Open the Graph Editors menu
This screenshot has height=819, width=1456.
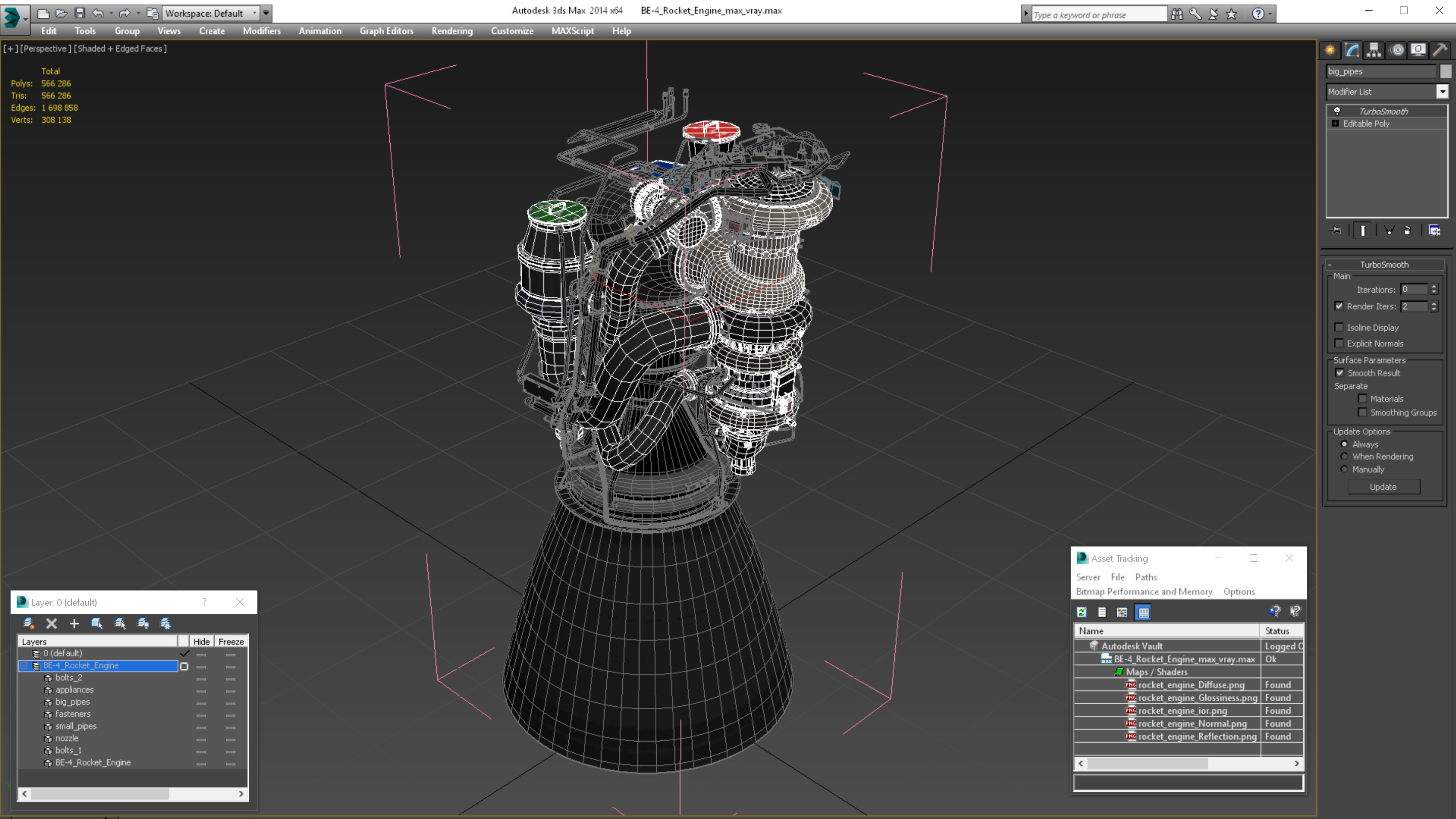click(386, 31)
